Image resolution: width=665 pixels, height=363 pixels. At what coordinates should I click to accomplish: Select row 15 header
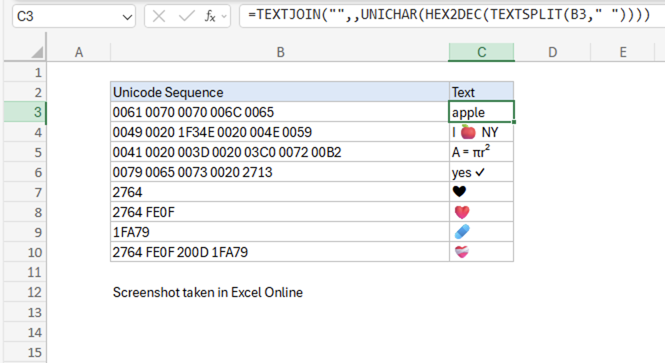[x=25, y=352]
